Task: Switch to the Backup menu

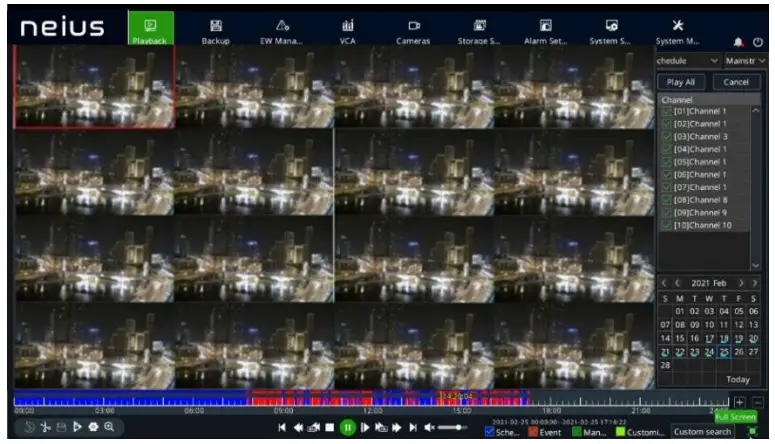Action: [215, 31]
